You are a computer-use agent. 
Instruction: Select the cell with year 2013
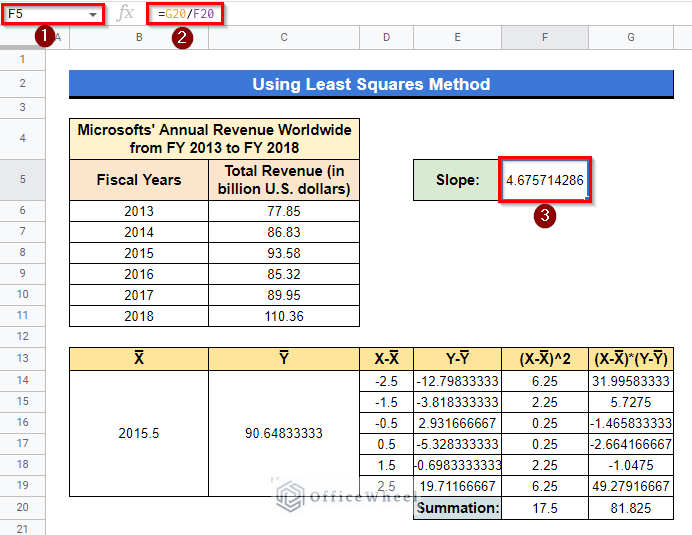[139, 211]
